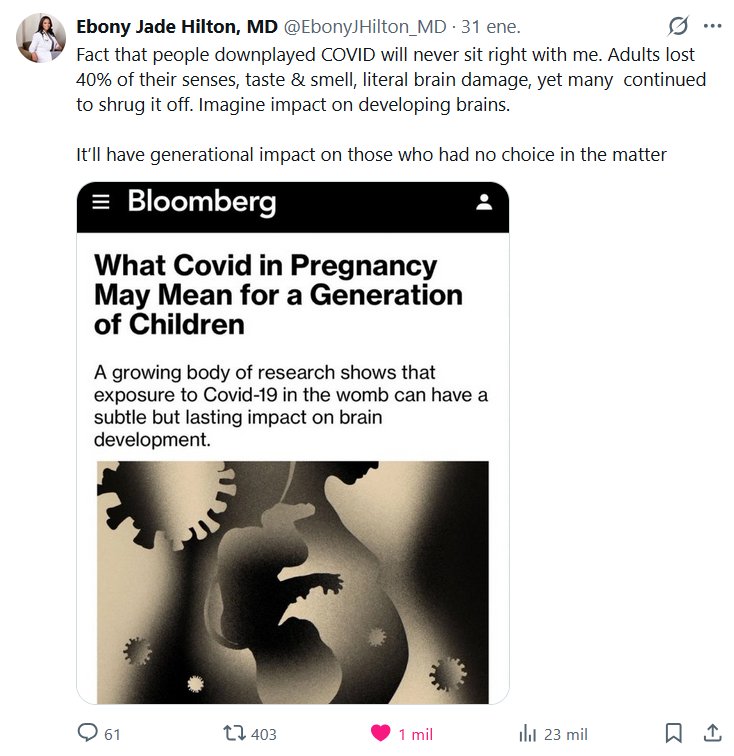This screenshot has width=734, height=756.
Task: Reply to the post using the comment icon
Action: (88, 733)
